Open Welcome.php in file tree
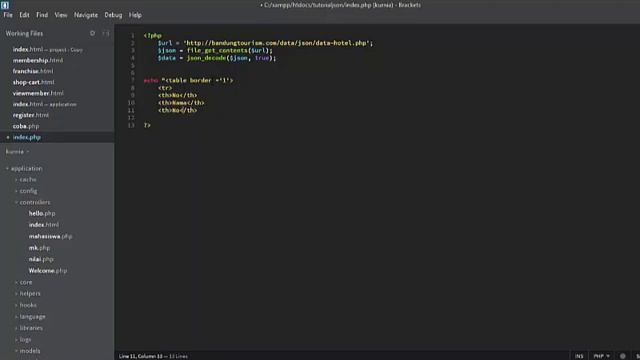The height and width of the screenshot is (360, 640). tap(48, 271)
